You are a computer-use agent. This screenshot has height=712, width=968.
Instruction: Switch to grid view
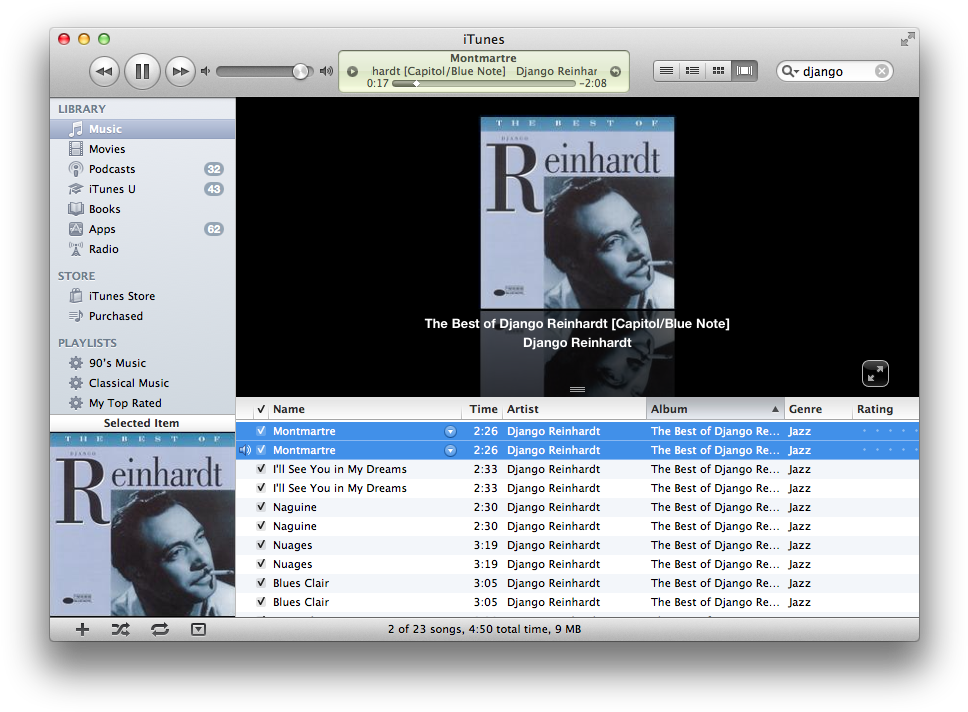(719, 71)
